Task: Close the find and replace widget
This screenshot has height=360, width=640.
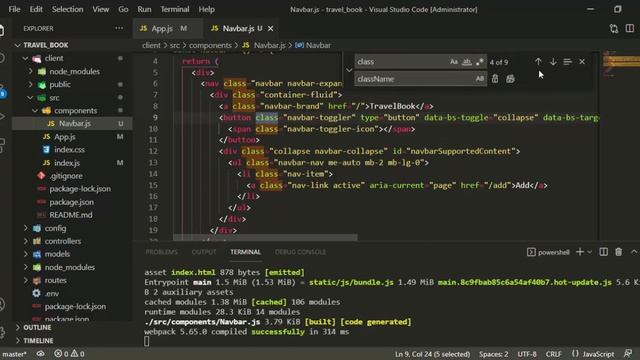Action: (582, 62)
